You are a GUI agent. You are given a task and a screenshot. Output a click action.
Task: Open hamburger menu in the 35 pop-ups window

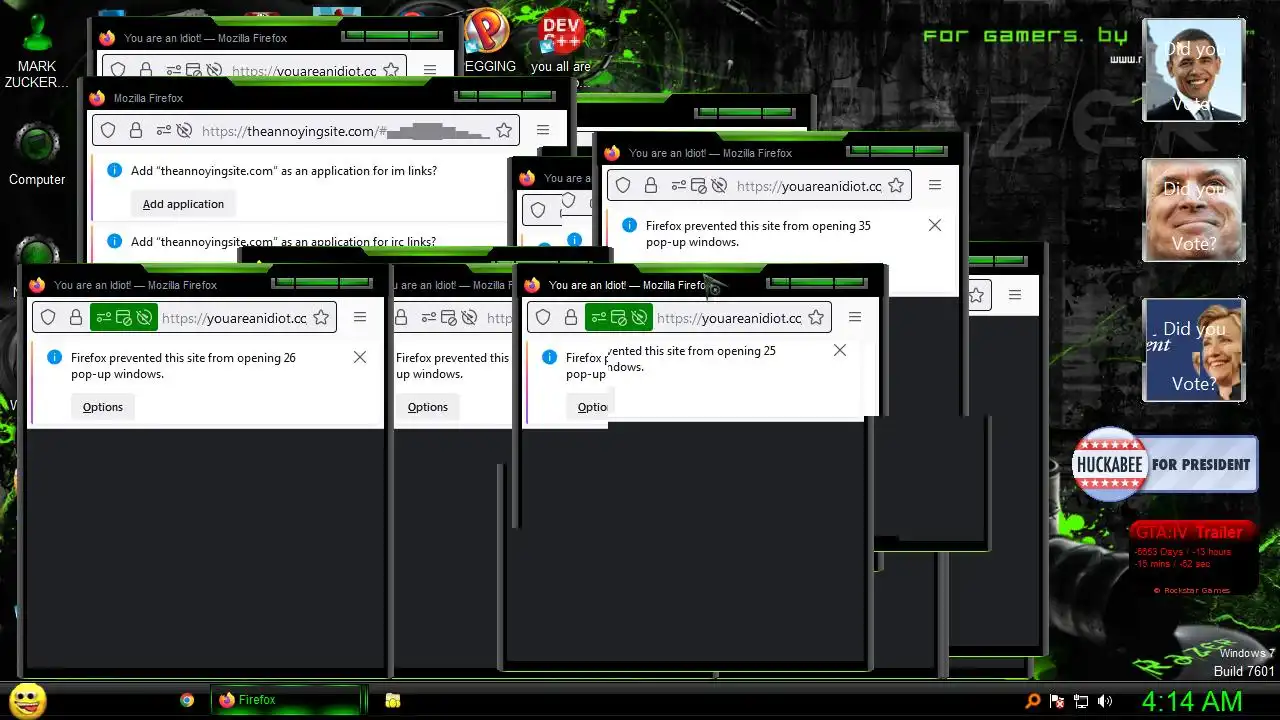pyautogui.click(x=935, y=185)
